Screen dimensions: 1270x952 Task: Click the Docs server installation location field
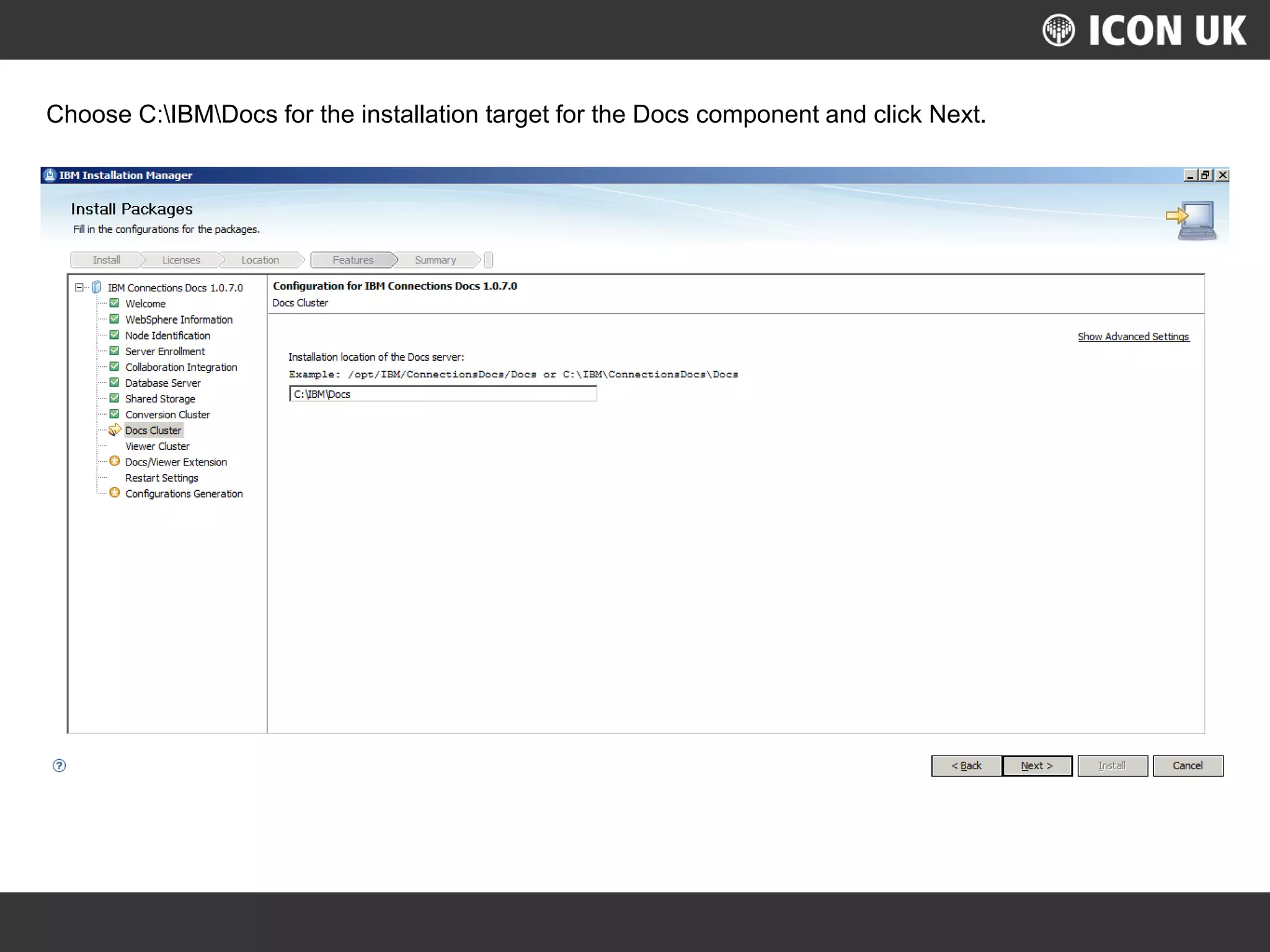click(x=443, y=394)
